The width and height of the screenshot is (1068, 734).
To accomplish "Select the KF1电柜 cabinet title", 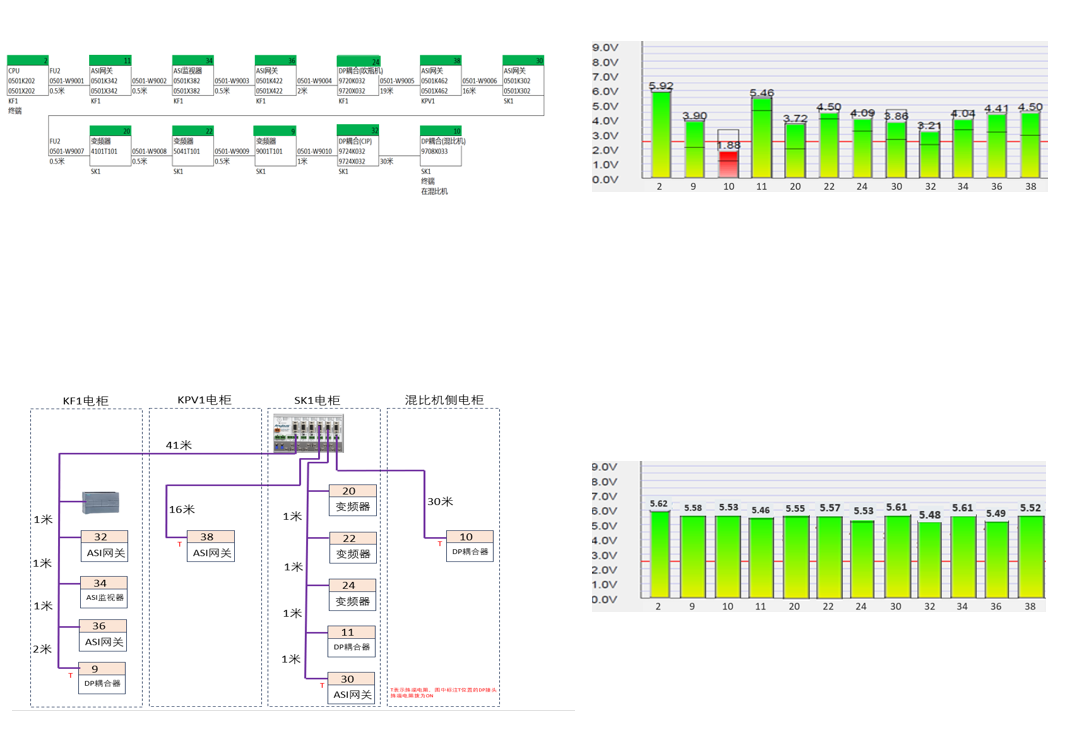I will [86, 401].
